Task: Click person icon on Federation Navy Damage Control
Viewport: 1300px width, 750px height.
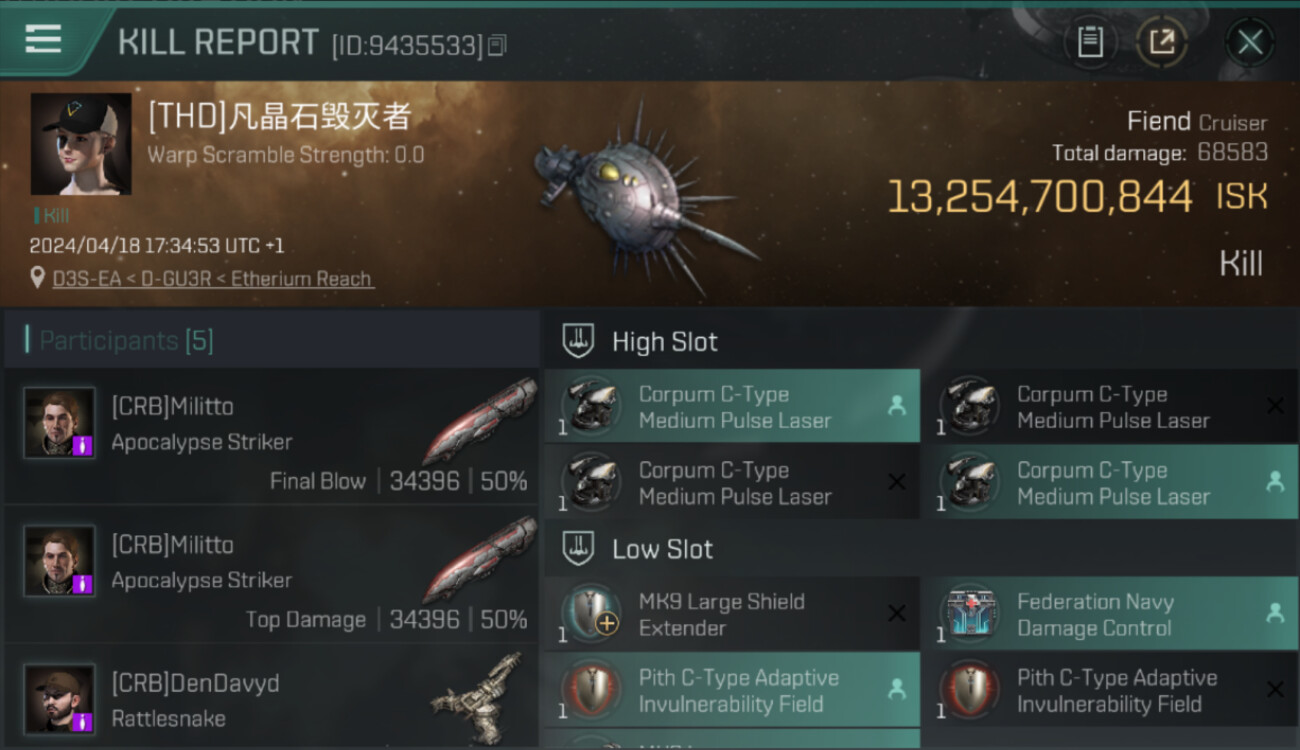Action: pos(1275,614)
